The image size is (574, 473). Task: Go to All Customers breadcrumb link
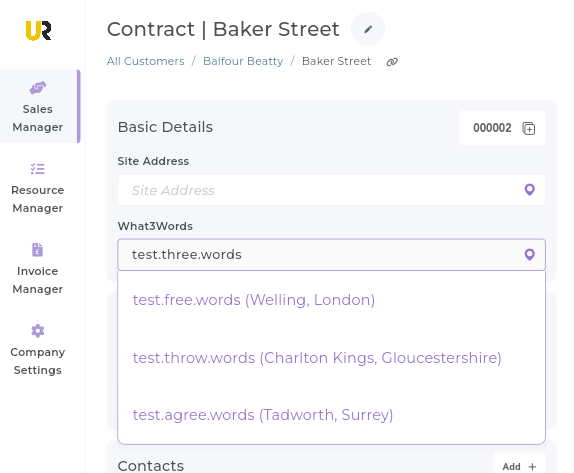(x=146, y=61)
